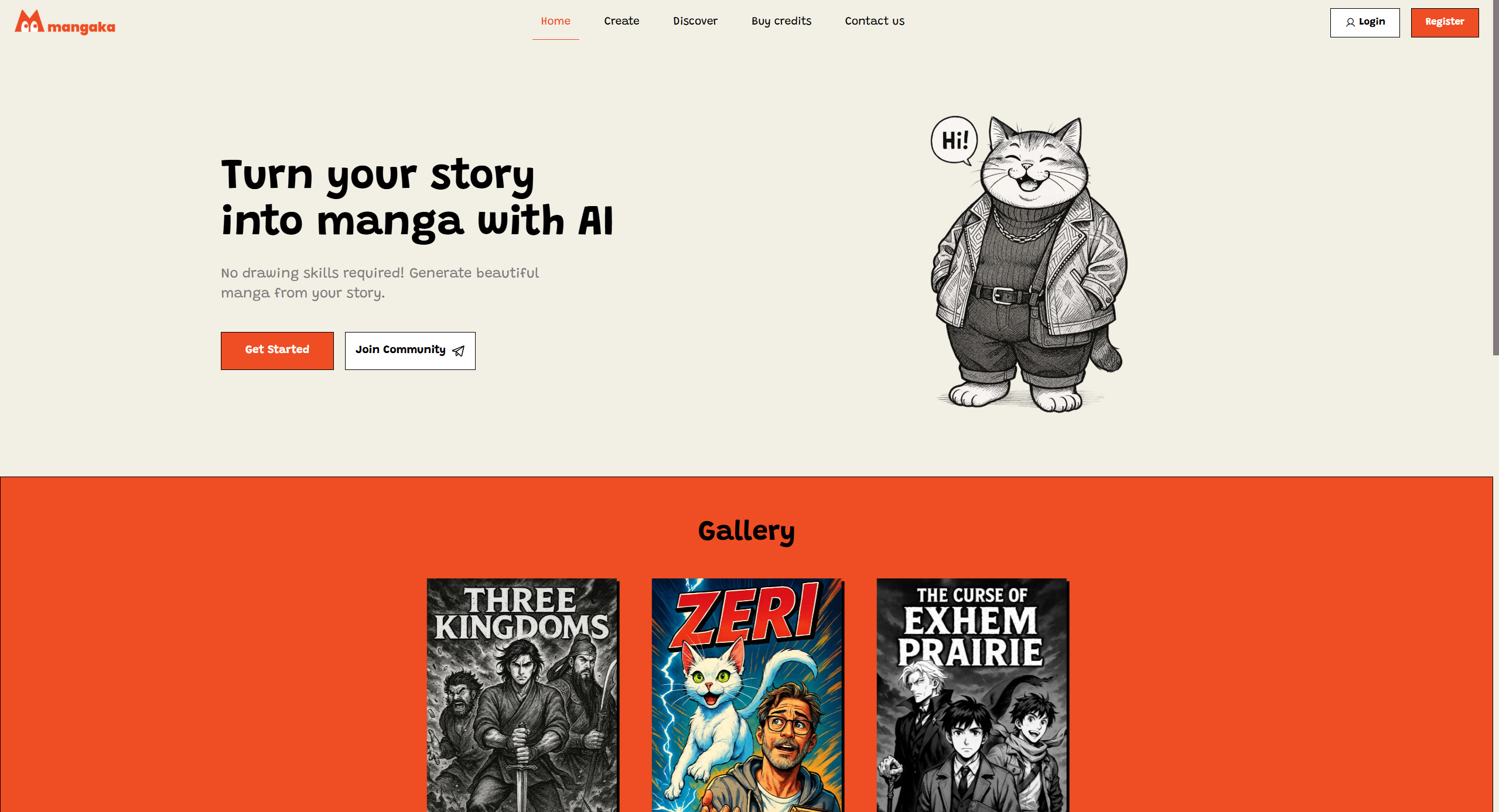1499x812 pixels.
Task: Select Buy credits in navigation
Action: [x=781, y=21]
